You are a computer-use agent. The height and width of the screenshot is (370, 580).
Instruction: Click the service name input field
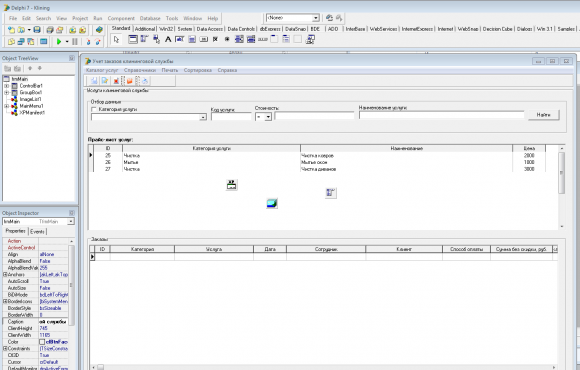click(x=441, y=115)
